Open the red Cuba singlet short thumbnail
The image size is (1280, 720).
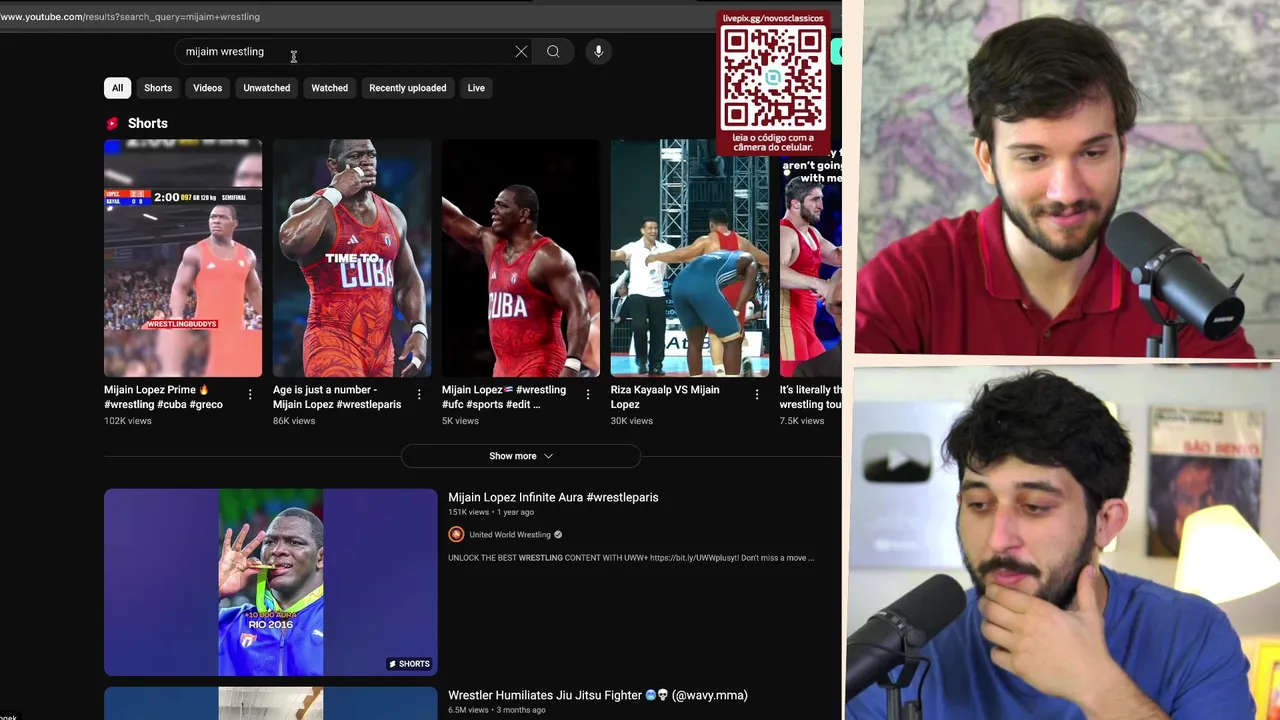(521, 258)
